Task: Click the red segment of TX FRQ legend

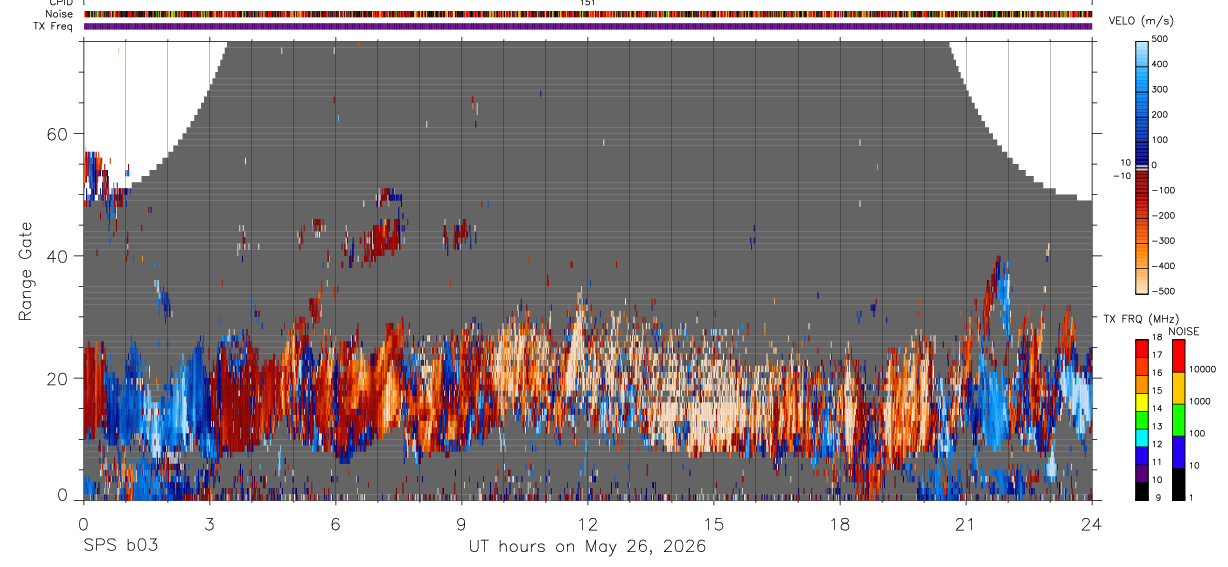Action: click(x=1142, y=348)
